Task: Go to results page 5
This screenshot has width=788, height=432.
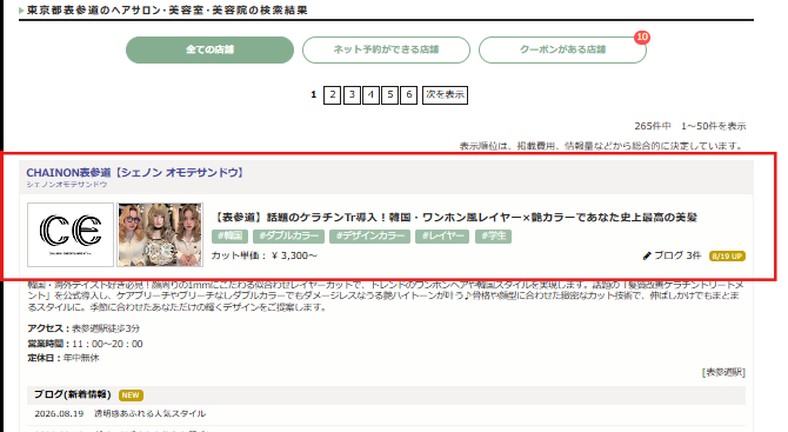Action: [390, 94]
